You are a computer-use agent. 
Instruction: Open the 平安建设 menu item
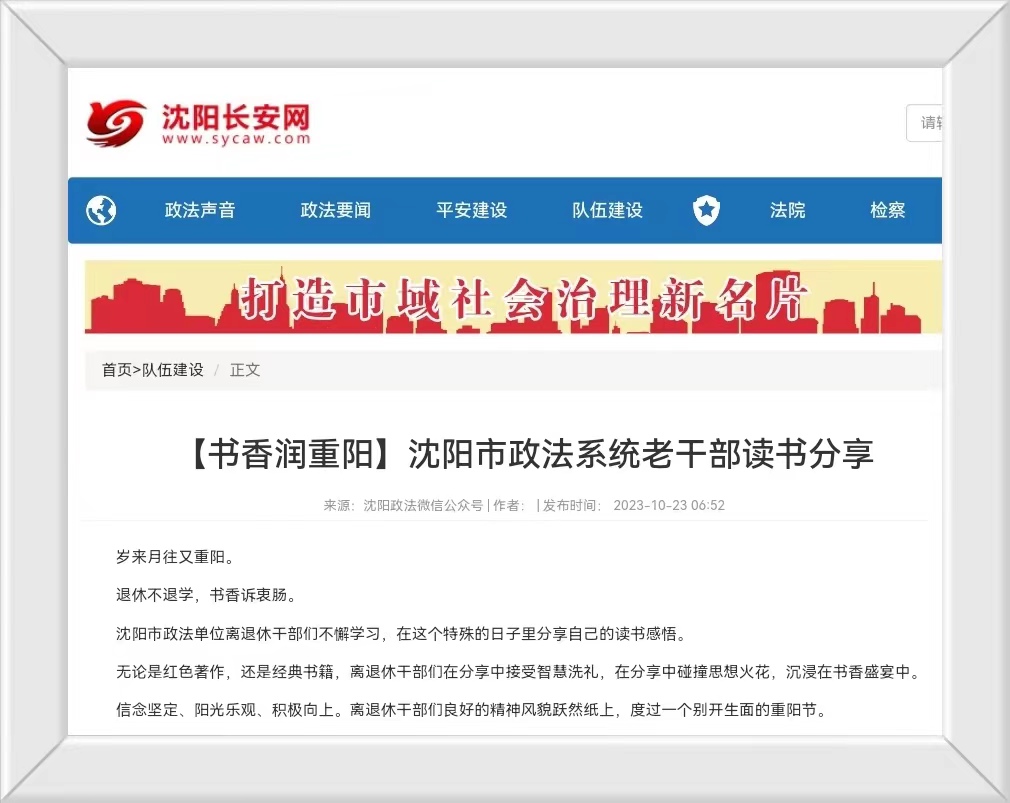pos(472,210)
